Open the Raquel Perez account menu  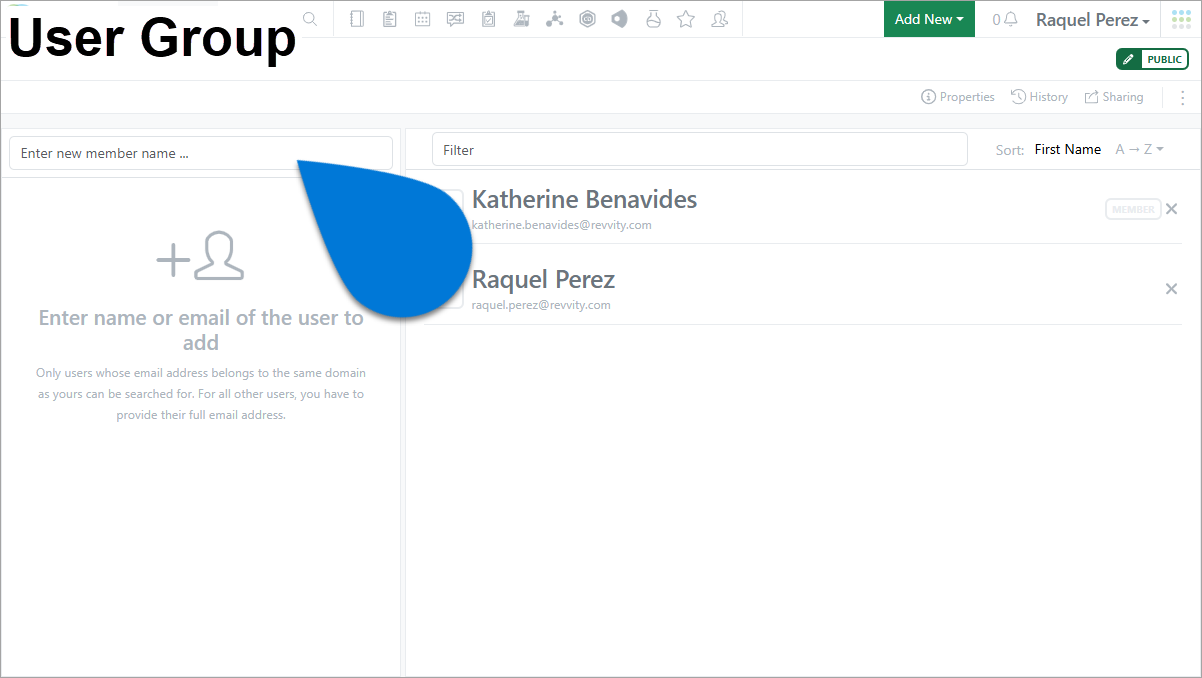click(x=1093, y=20)
